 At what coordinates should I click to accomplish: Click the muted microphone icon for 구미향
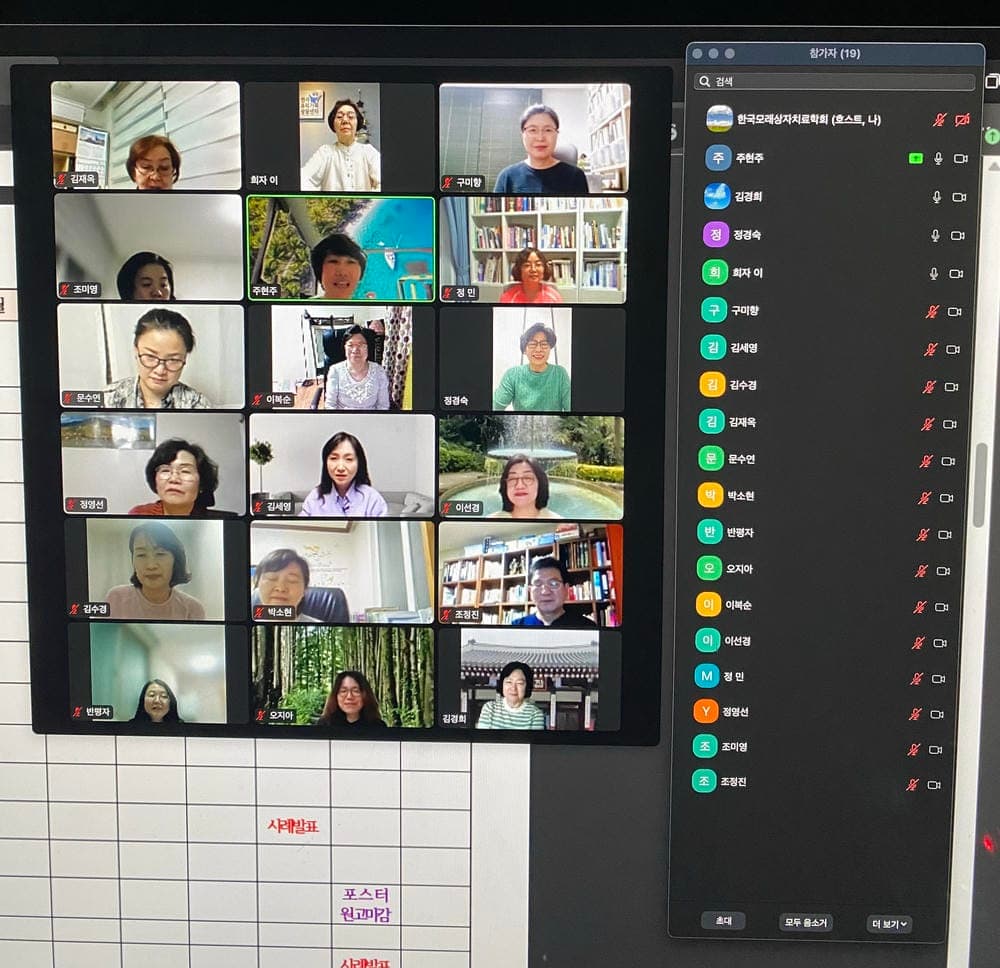coord(932,311)
